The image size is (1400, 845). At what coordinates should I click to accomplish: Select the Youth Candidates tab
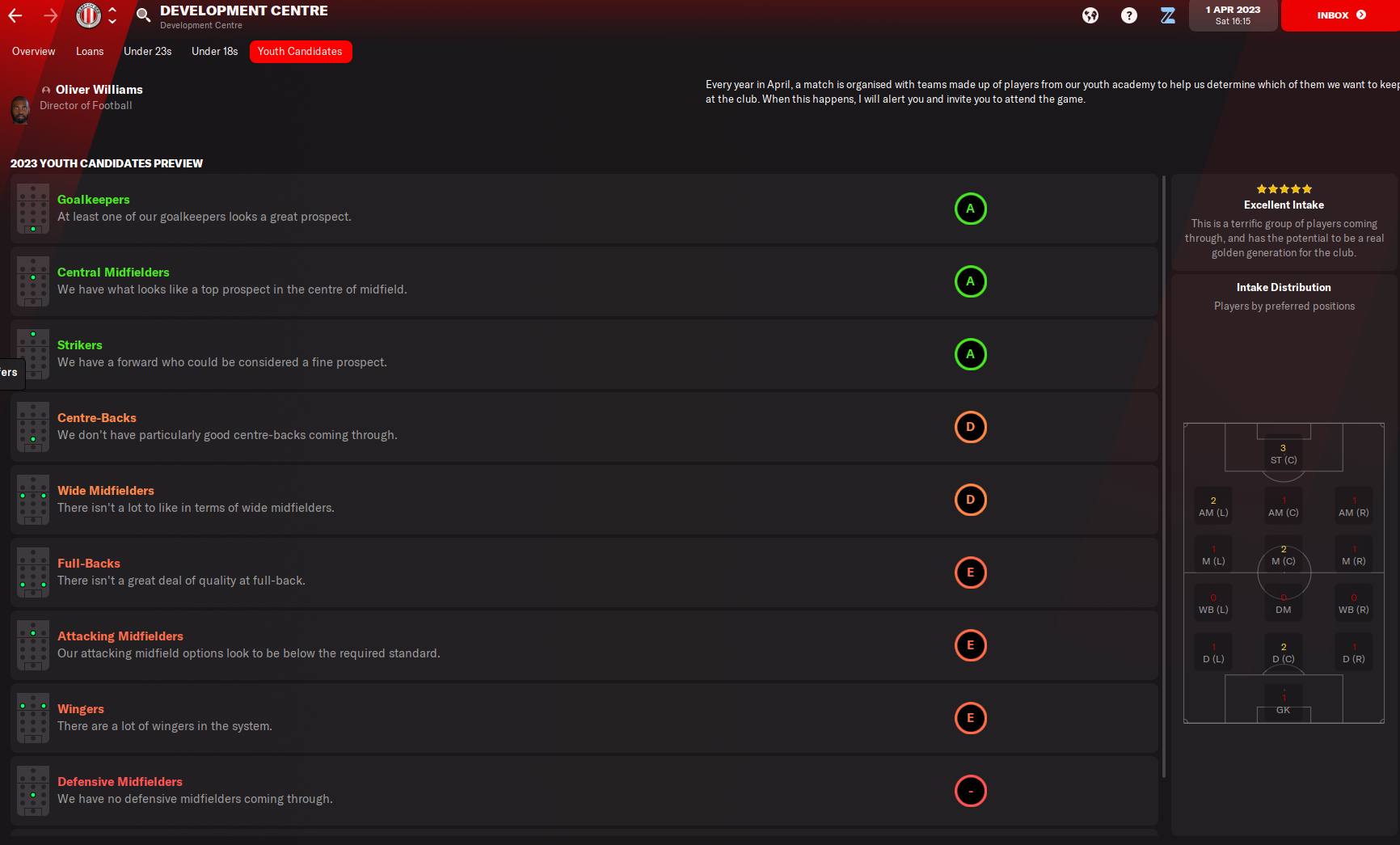click(x=300, y=52)
